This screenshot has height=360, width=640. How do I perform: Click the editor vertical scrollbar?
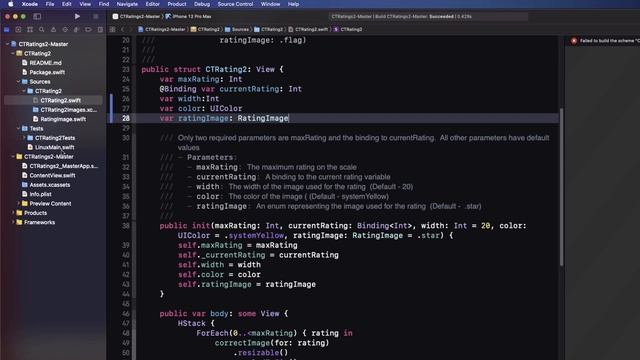[561, 187]
